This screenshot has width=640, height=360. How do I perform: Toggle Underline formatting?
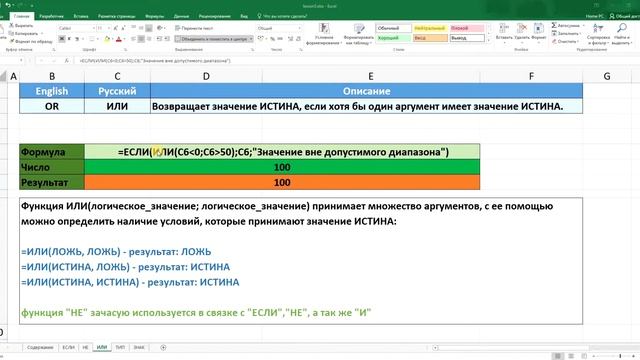pos(77,39)
